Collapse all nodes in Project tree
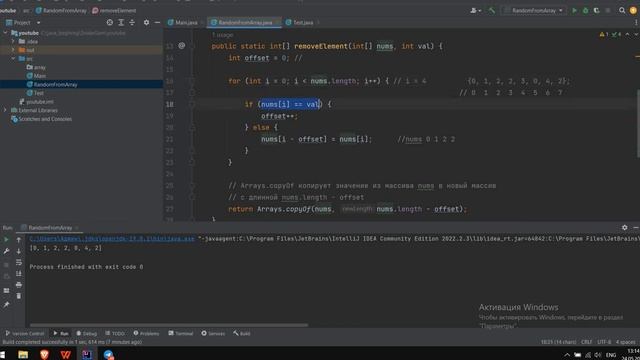The height and width of the screenshot is (360, 640). pos(132,22)
